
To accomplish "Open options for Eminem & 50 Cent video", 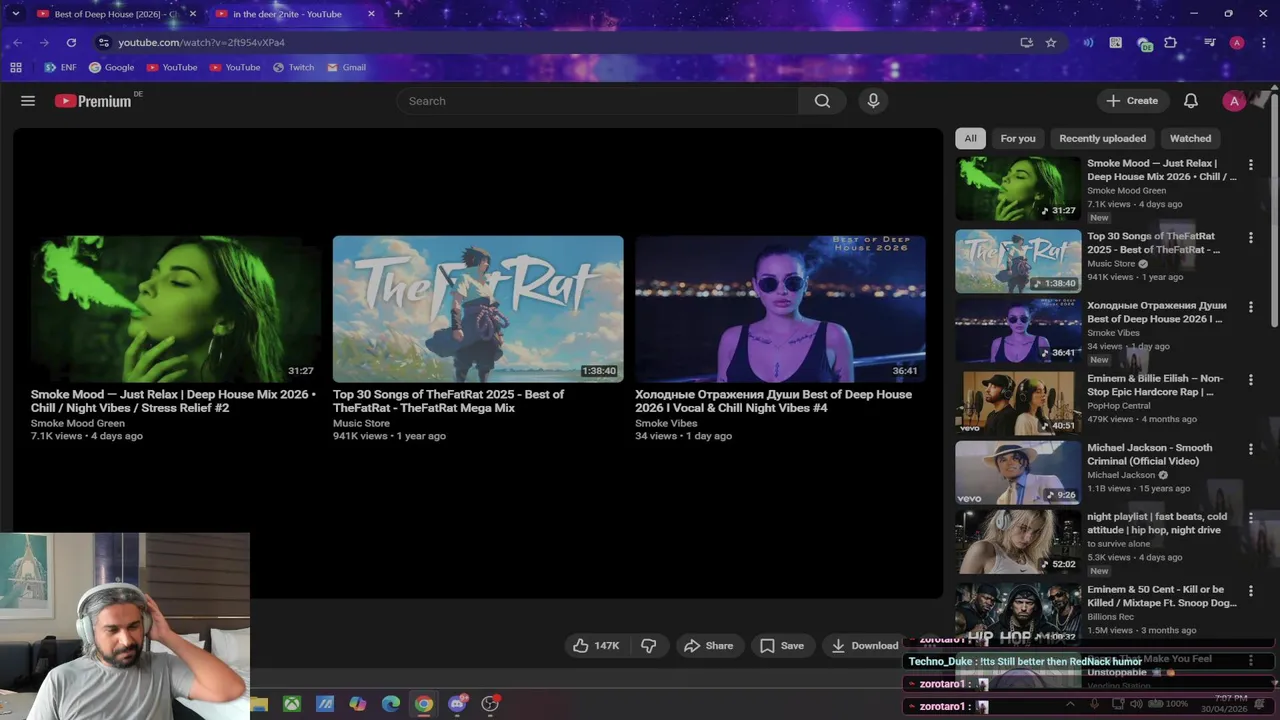I will [x=1250, y=590].
